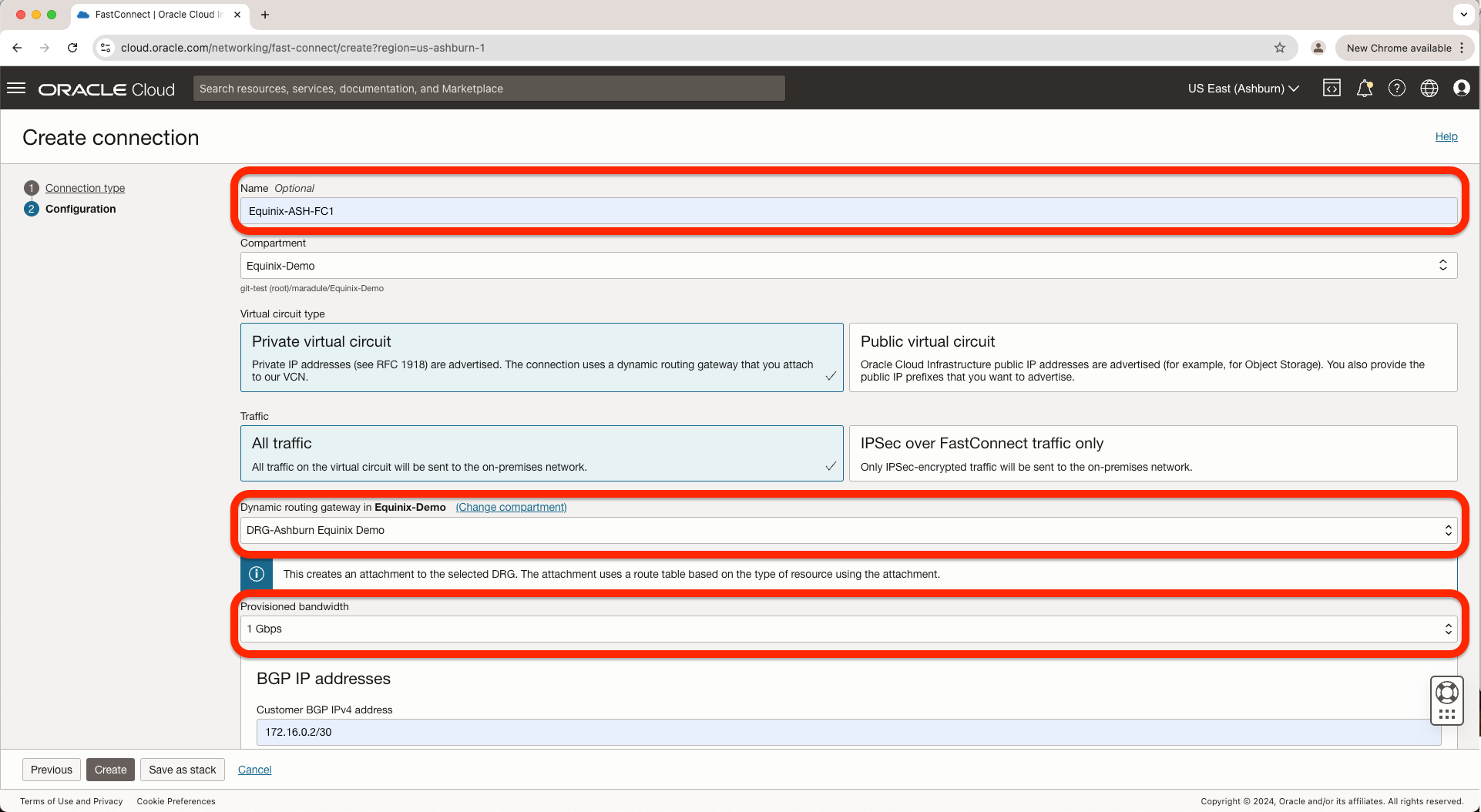Open the Provisioned bandwidth dropdown
The width and height of the screenshot is (1481, 812).
[x=848, y=629]
